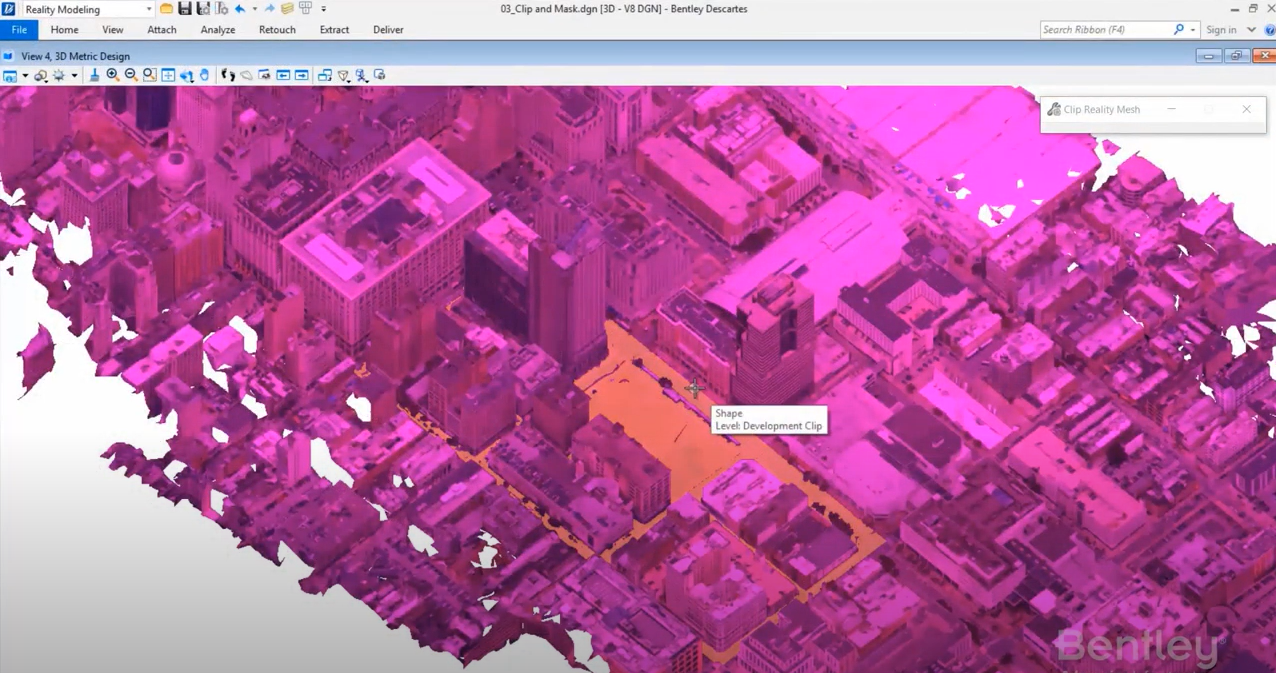Click the View Previous arrow icon
Viewport: 1276px width, 673px height.
click(x=283, y=75)
